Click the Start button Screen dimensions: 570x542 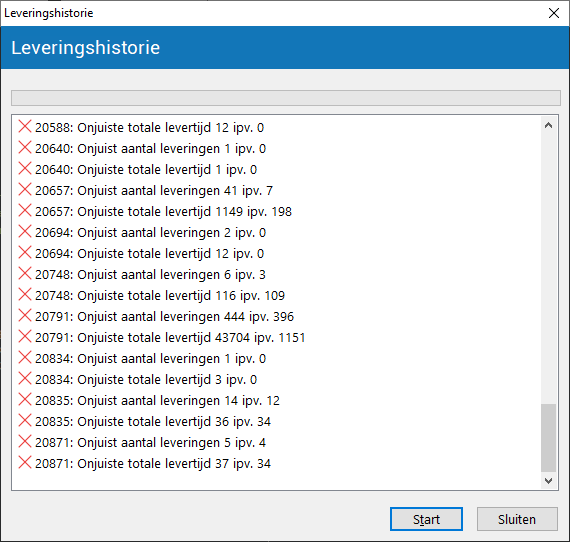tap(426, 519)
